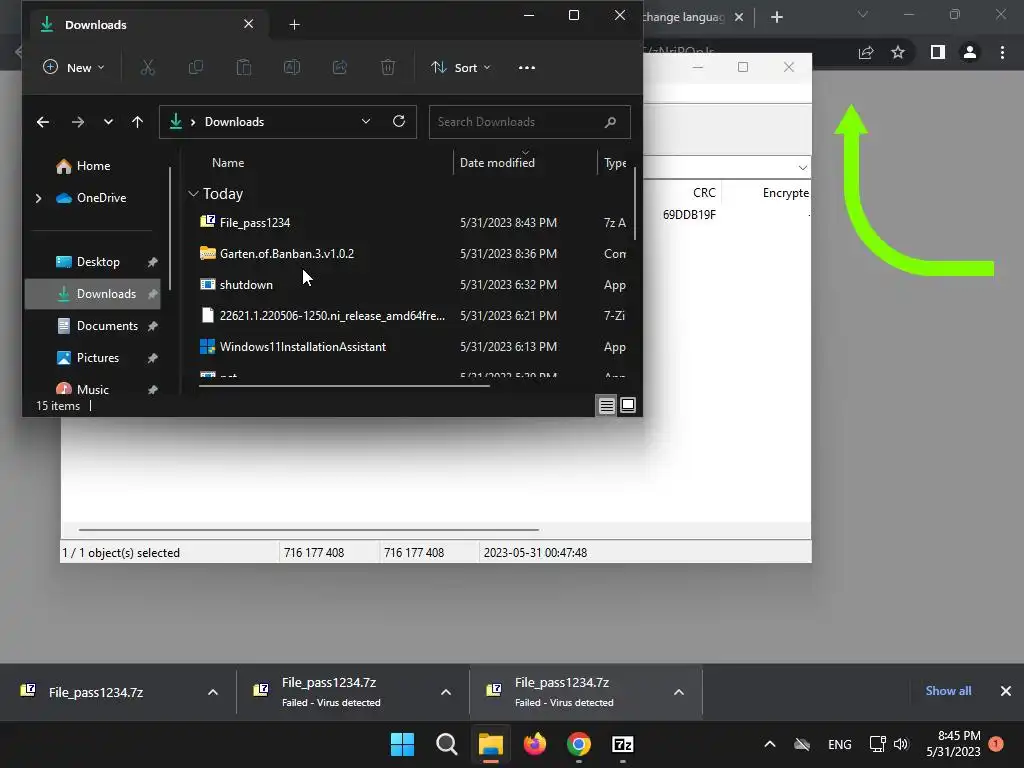Viewport: 1024px width, 768px height.
Task: Click Show all downloads link
Action: click(x=948, y=691)
